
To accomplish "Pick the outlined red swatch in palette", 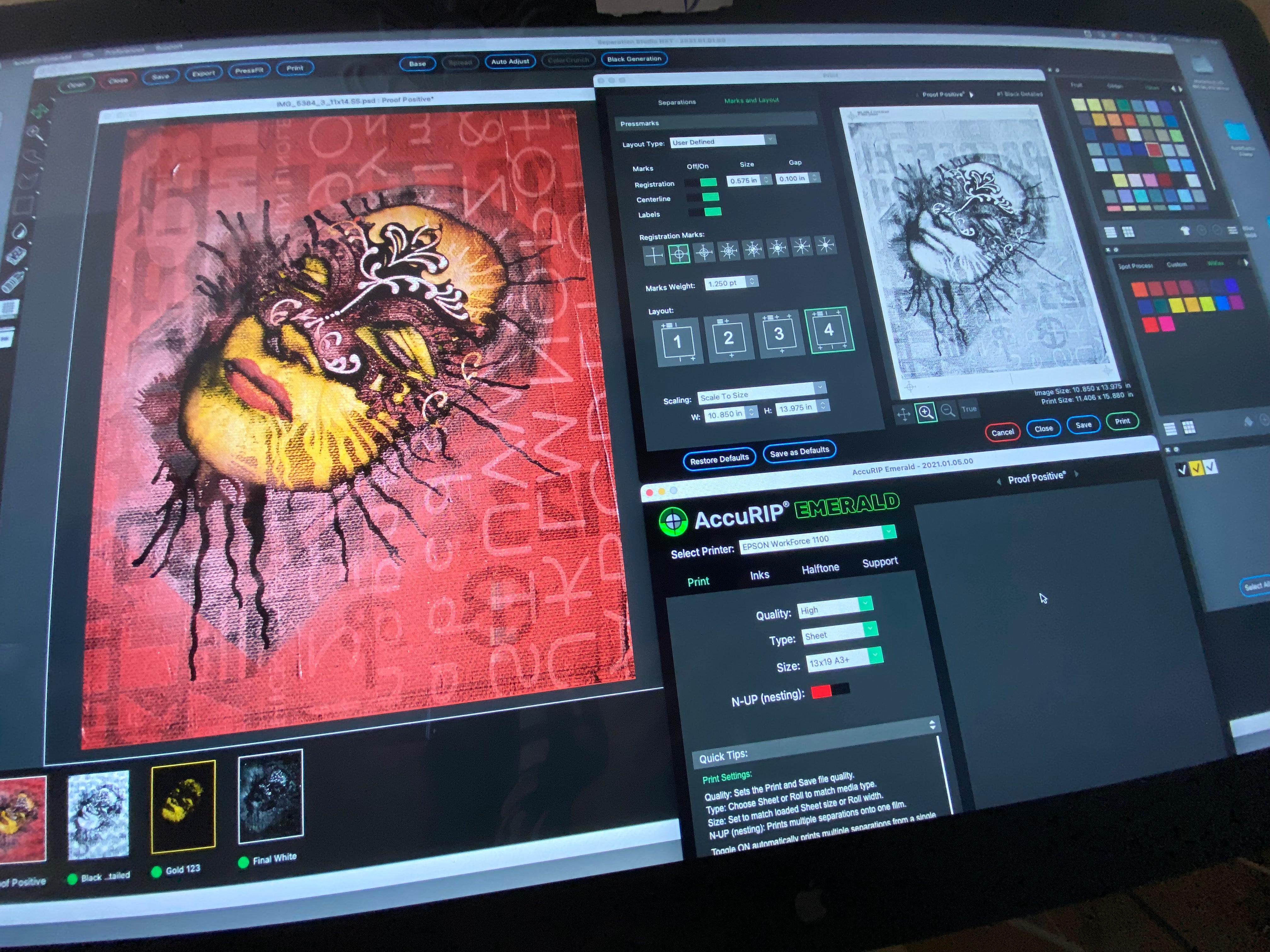I will coord(1154,150).
